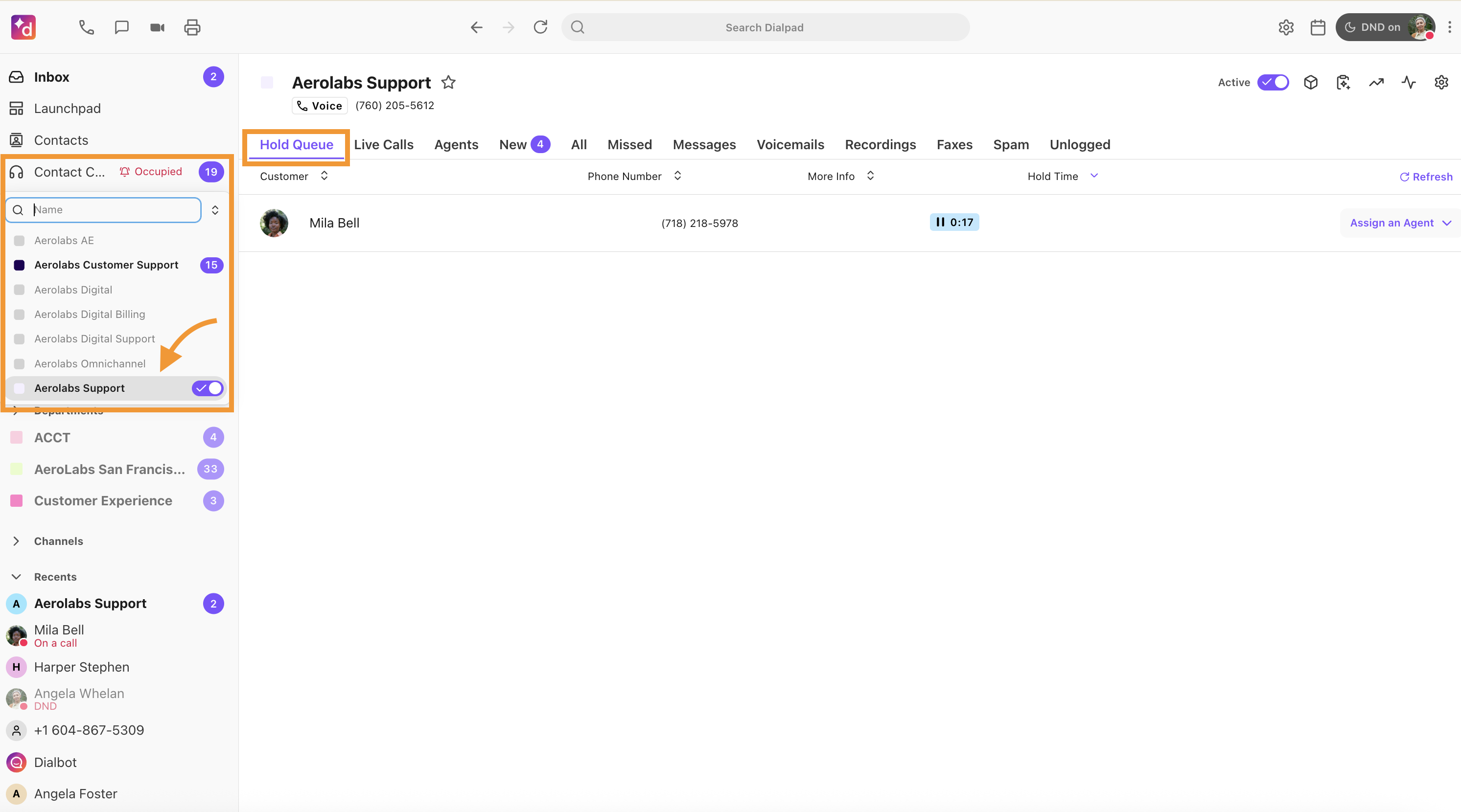
Task: Go back with the left arrow
Action: coord(476,27)
